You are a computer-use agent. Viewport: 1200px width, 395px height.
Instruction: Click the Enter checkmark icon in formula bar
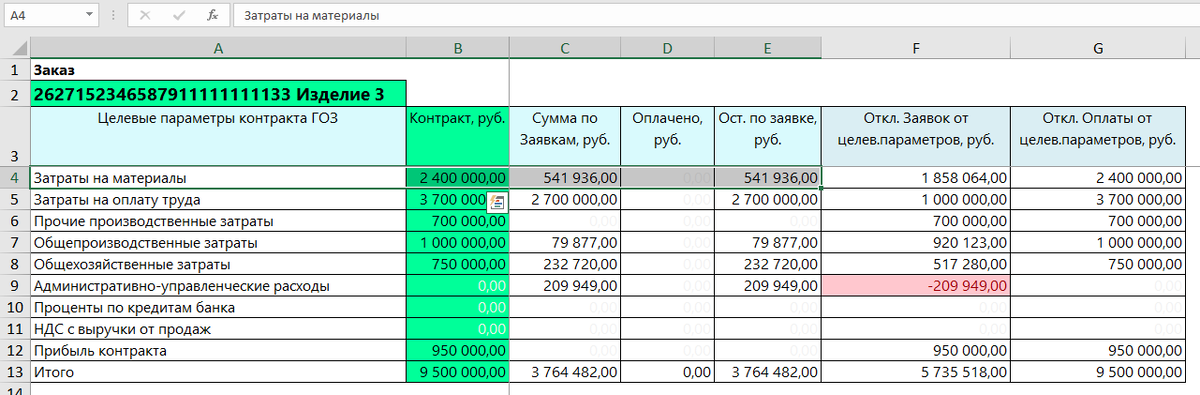pos(179,16)
